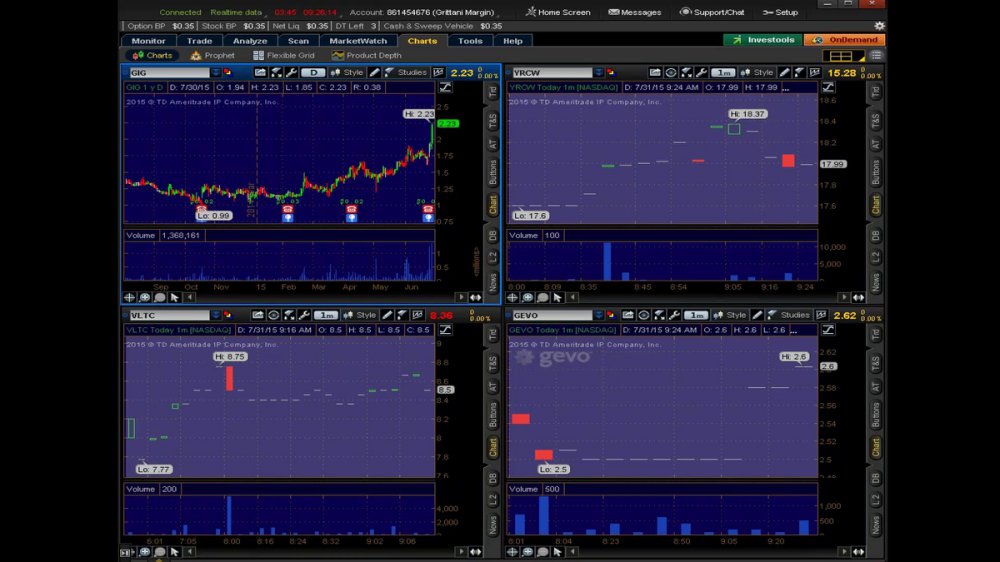Click the Investools button
Screen dimensions: 1000x562
pos(763,40)
